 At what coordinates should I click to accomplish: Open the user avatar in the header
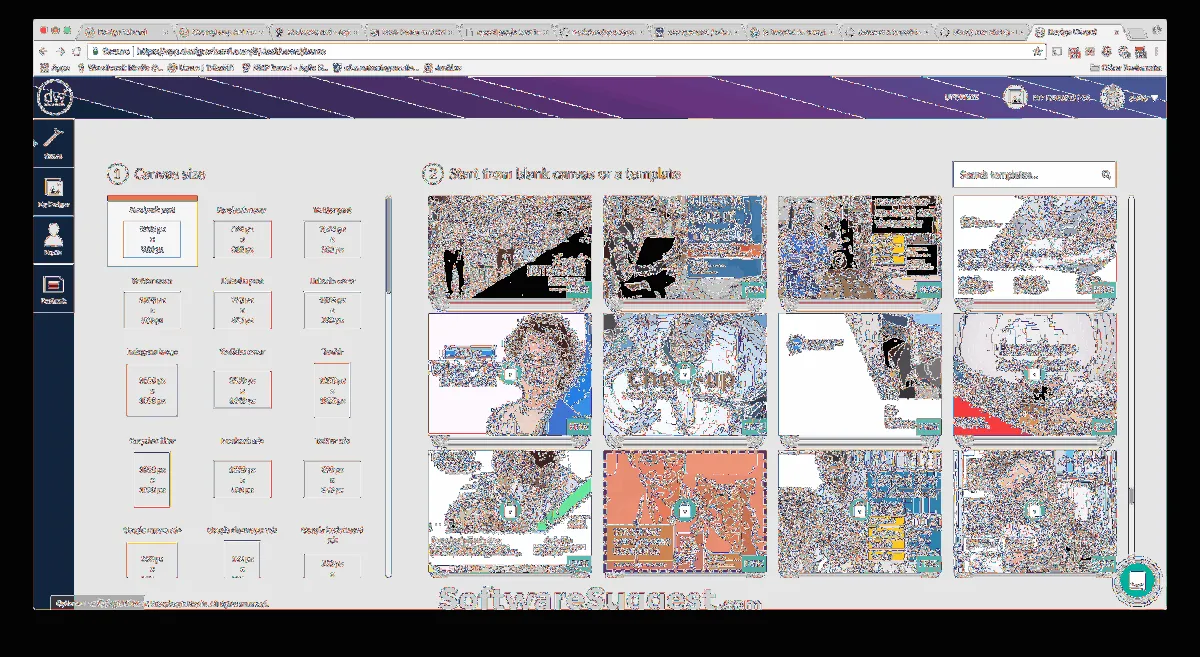[1112, 97]
